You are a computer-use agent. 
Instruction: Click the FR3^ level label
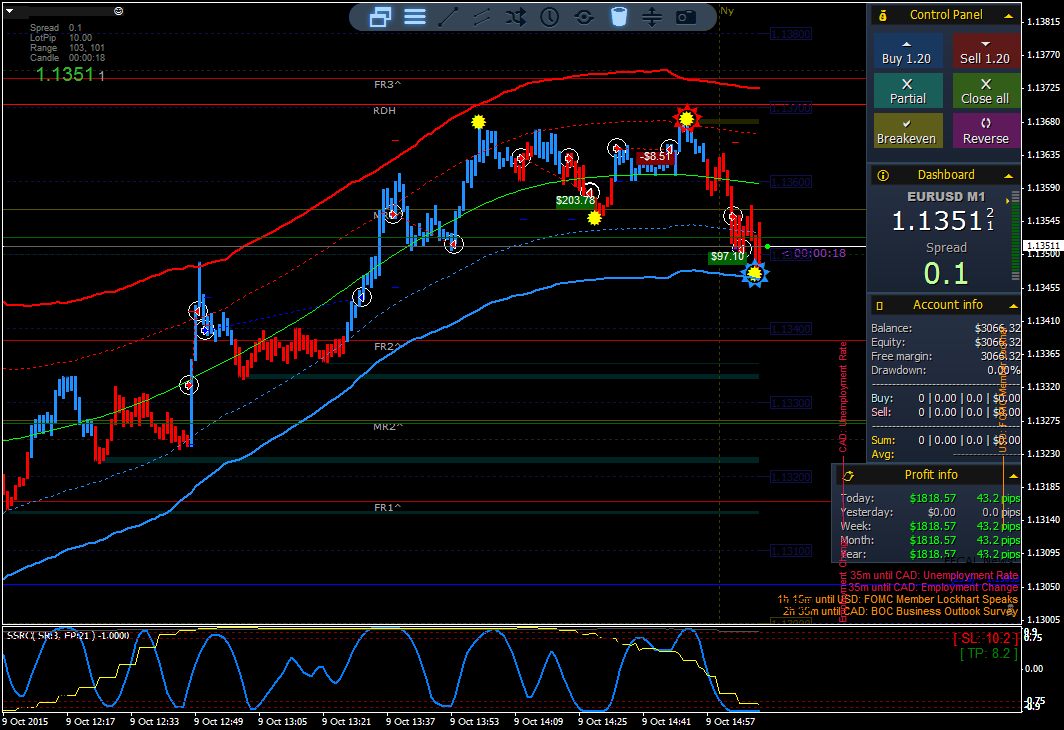tap(387, 85)
